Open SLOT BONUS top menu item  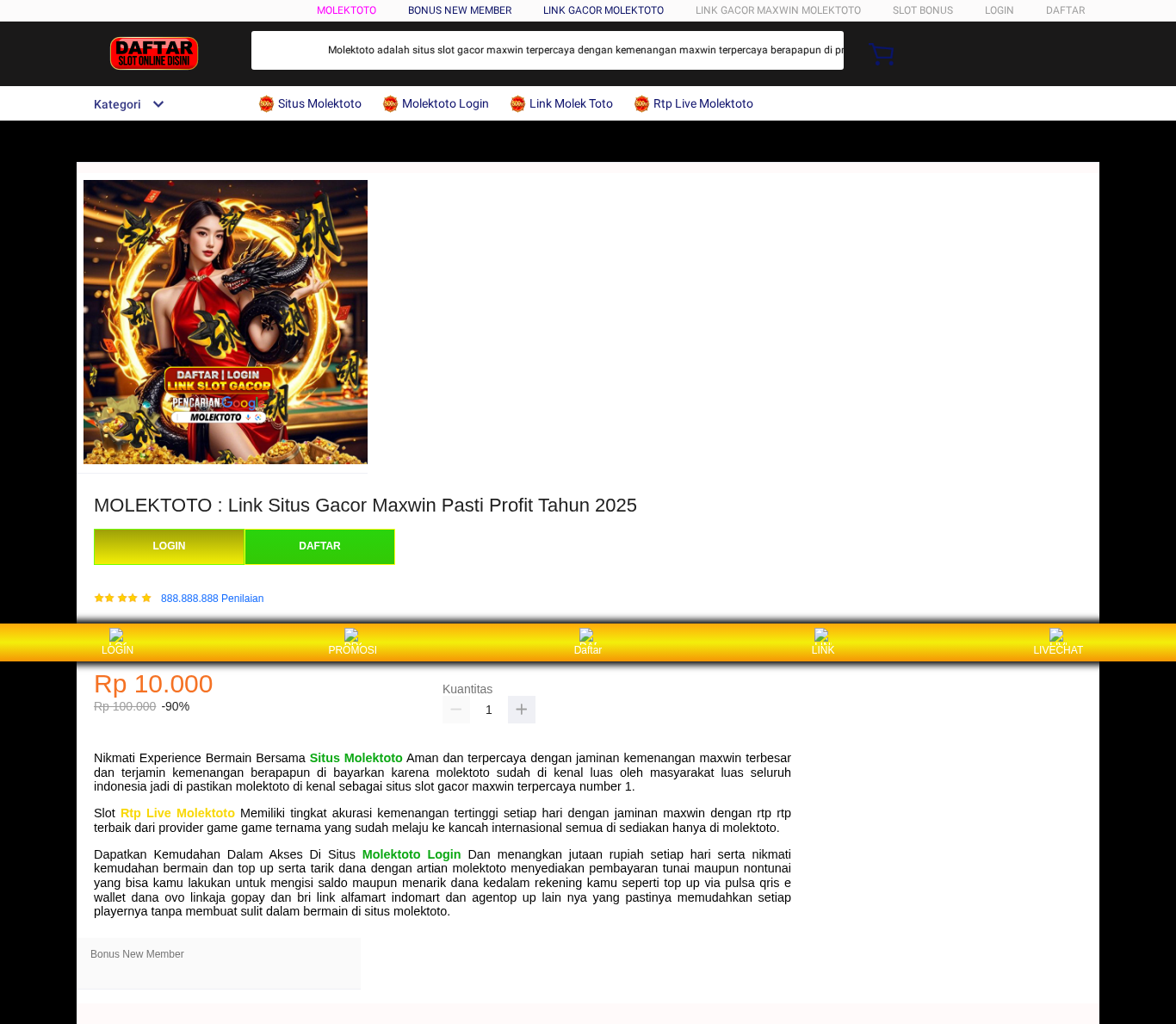[x=923, y=10]
